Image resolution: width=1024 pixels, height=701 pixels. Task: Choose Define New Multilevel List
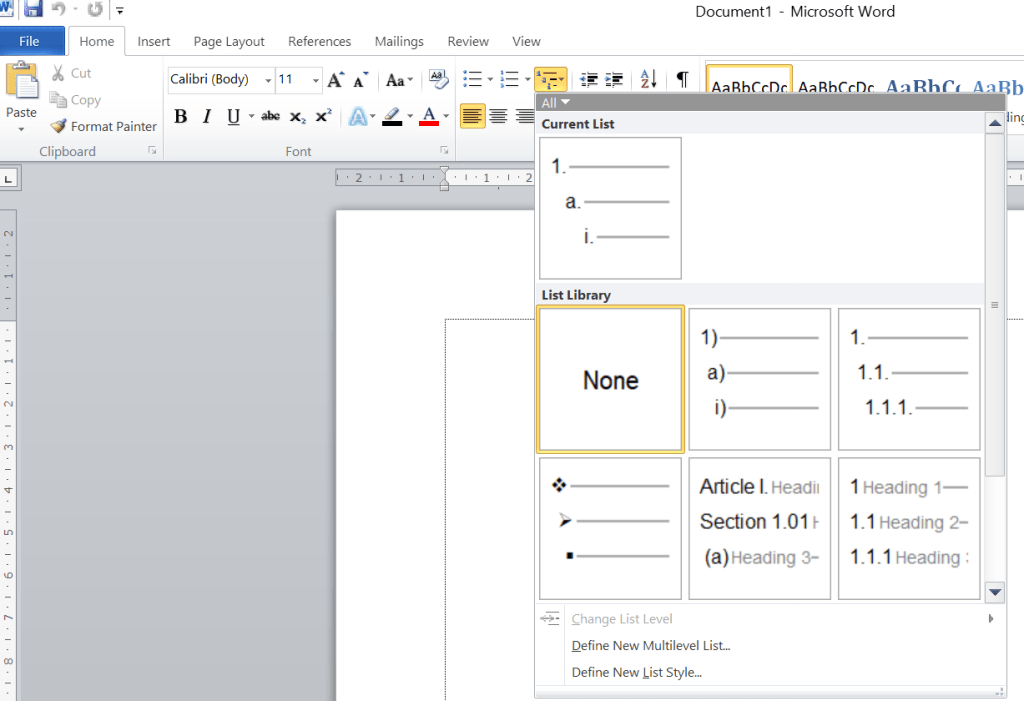(x=650, y=646)
